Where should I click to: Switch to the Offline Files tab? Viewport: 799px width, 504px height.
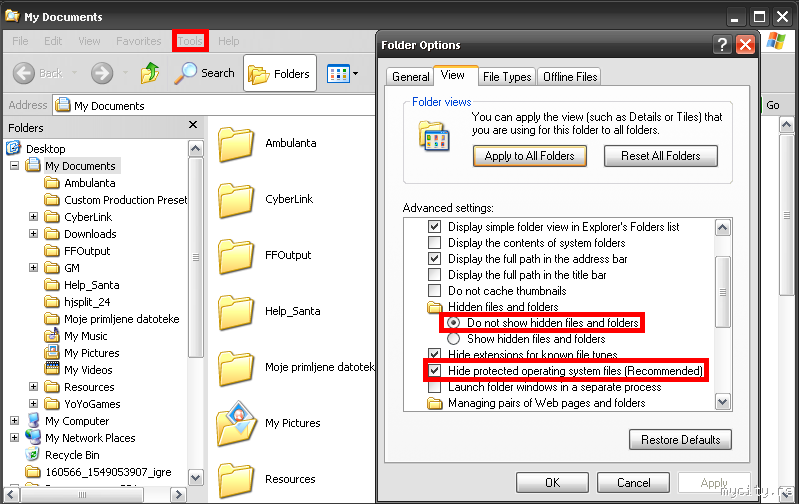coord(570,76)
